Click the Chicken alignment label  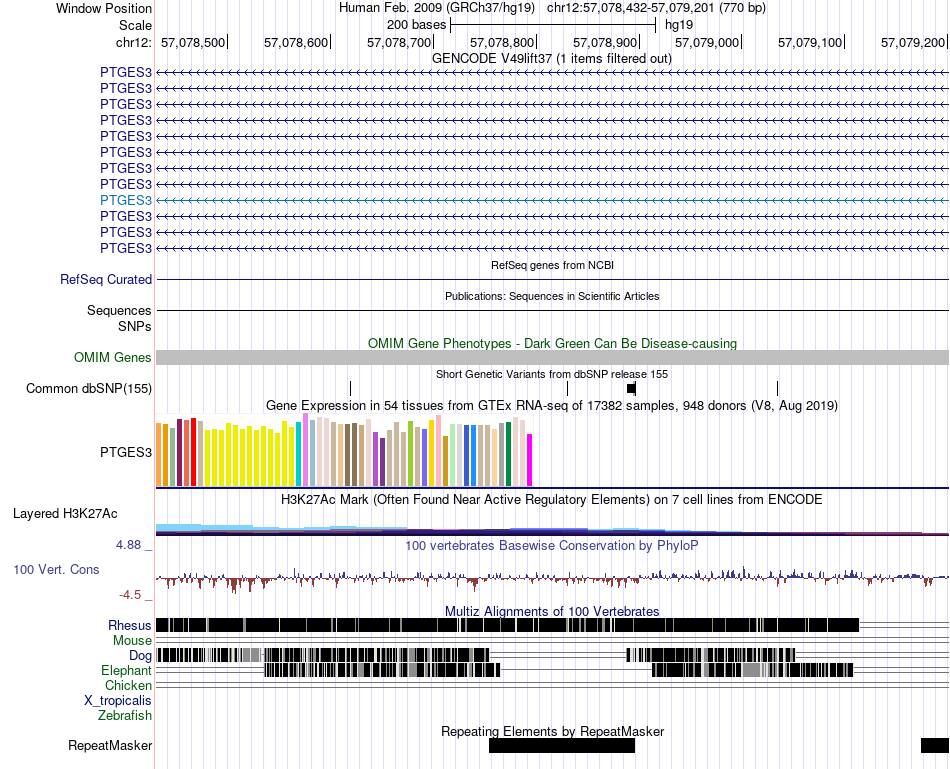pyautogui.click(x=128, y=685)
